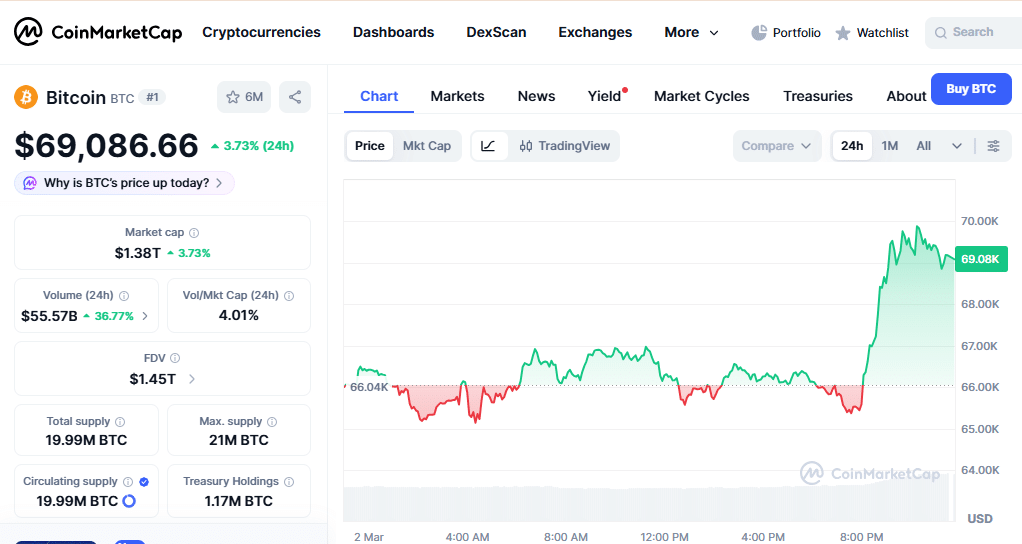Open Exchanges navigation link
This screenshot has height=544, width=1022.
point(595,33)
